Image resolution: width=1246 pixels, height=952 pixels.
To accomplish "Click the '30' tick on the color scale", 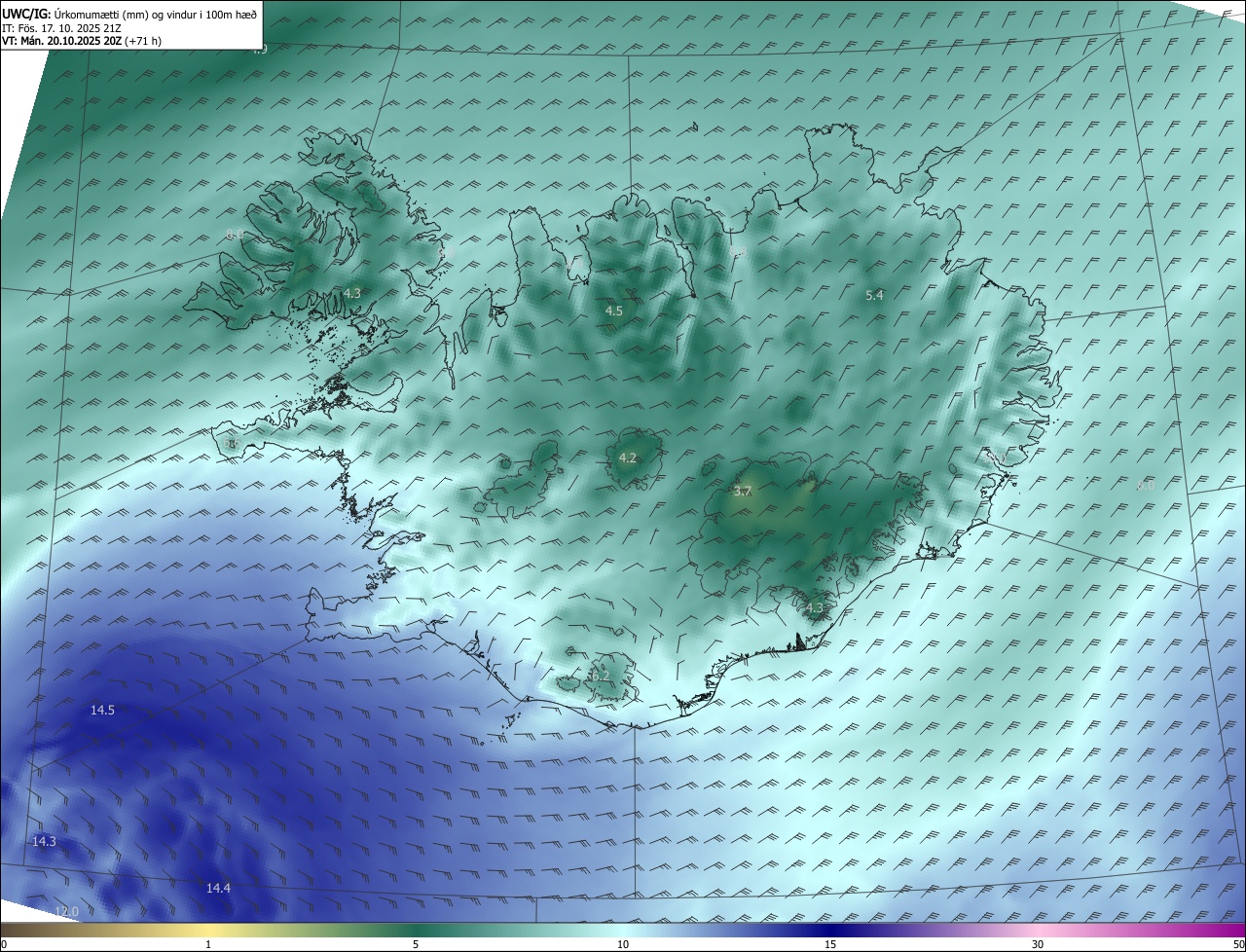I will point(1038,944).
